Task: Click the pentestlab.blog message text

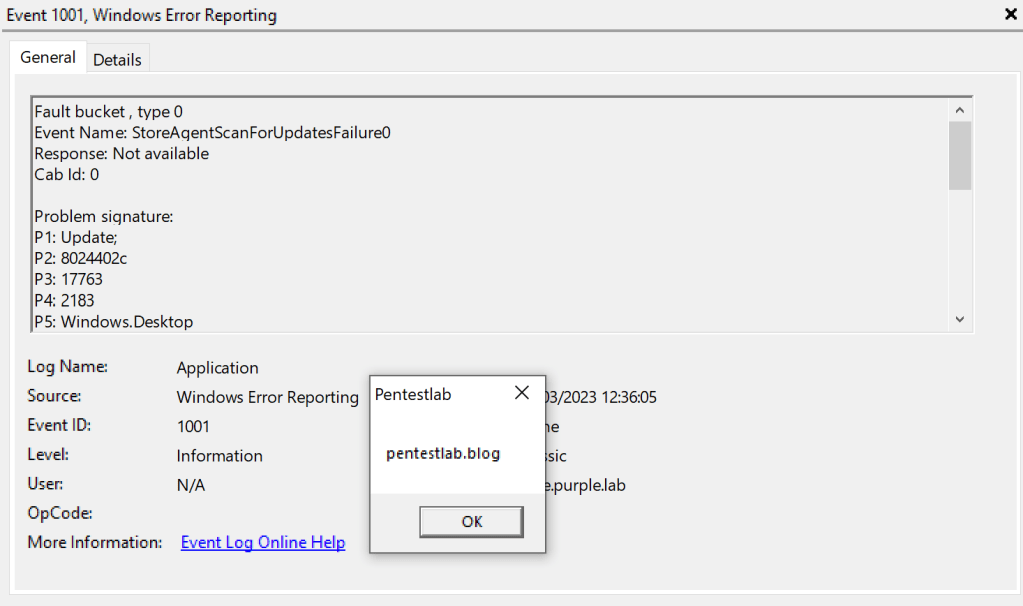Action: (x=442, y=453)
